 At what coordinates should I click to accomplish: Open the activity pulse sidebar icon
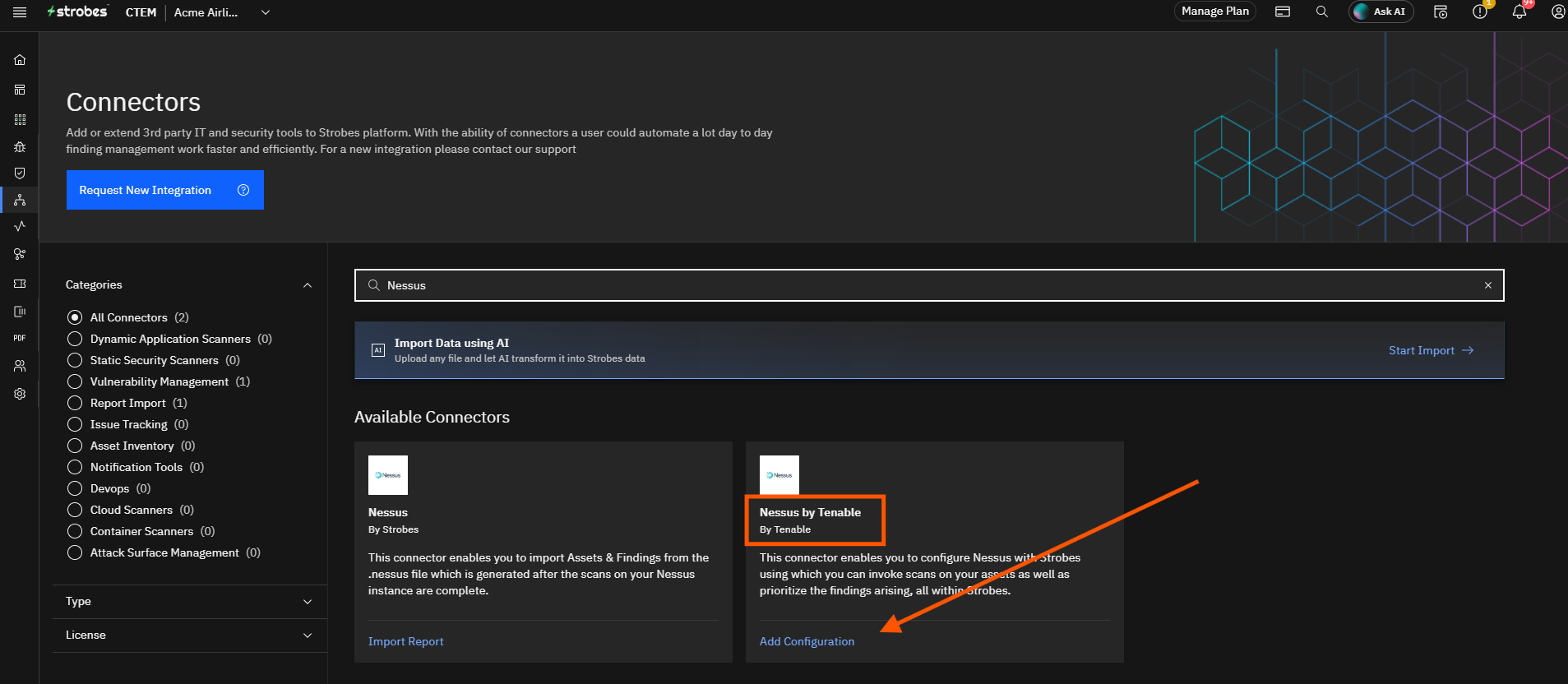(20, 226)
